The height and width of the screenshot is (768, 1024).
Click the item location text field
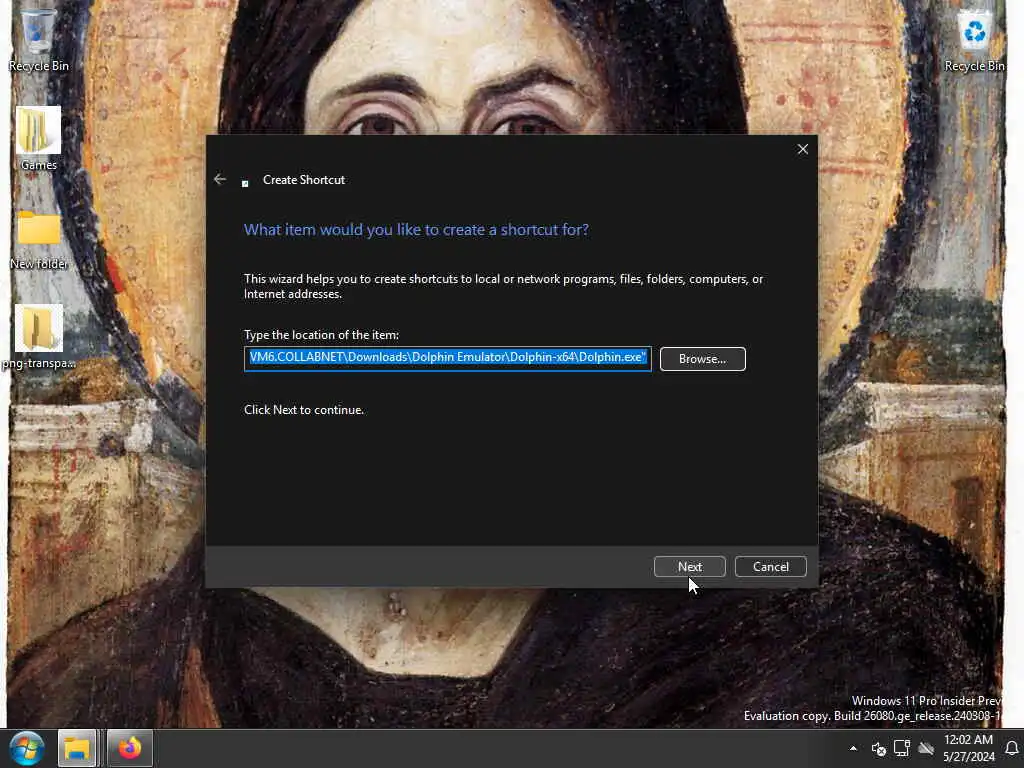click(x=447, y=359)
